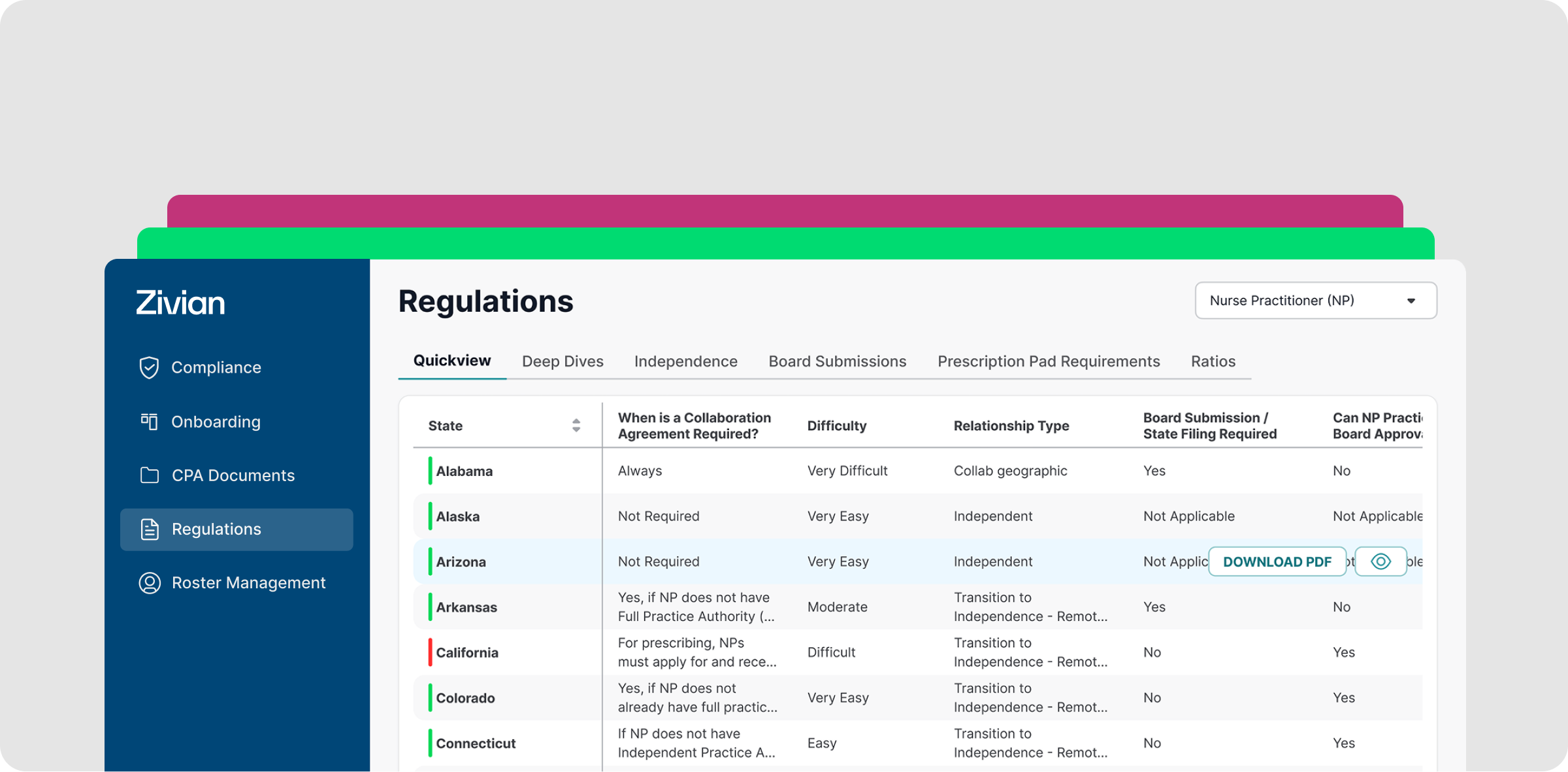The image size is (1568, 772).
Task: Click the Zivian logo
Action: [180, 303]
